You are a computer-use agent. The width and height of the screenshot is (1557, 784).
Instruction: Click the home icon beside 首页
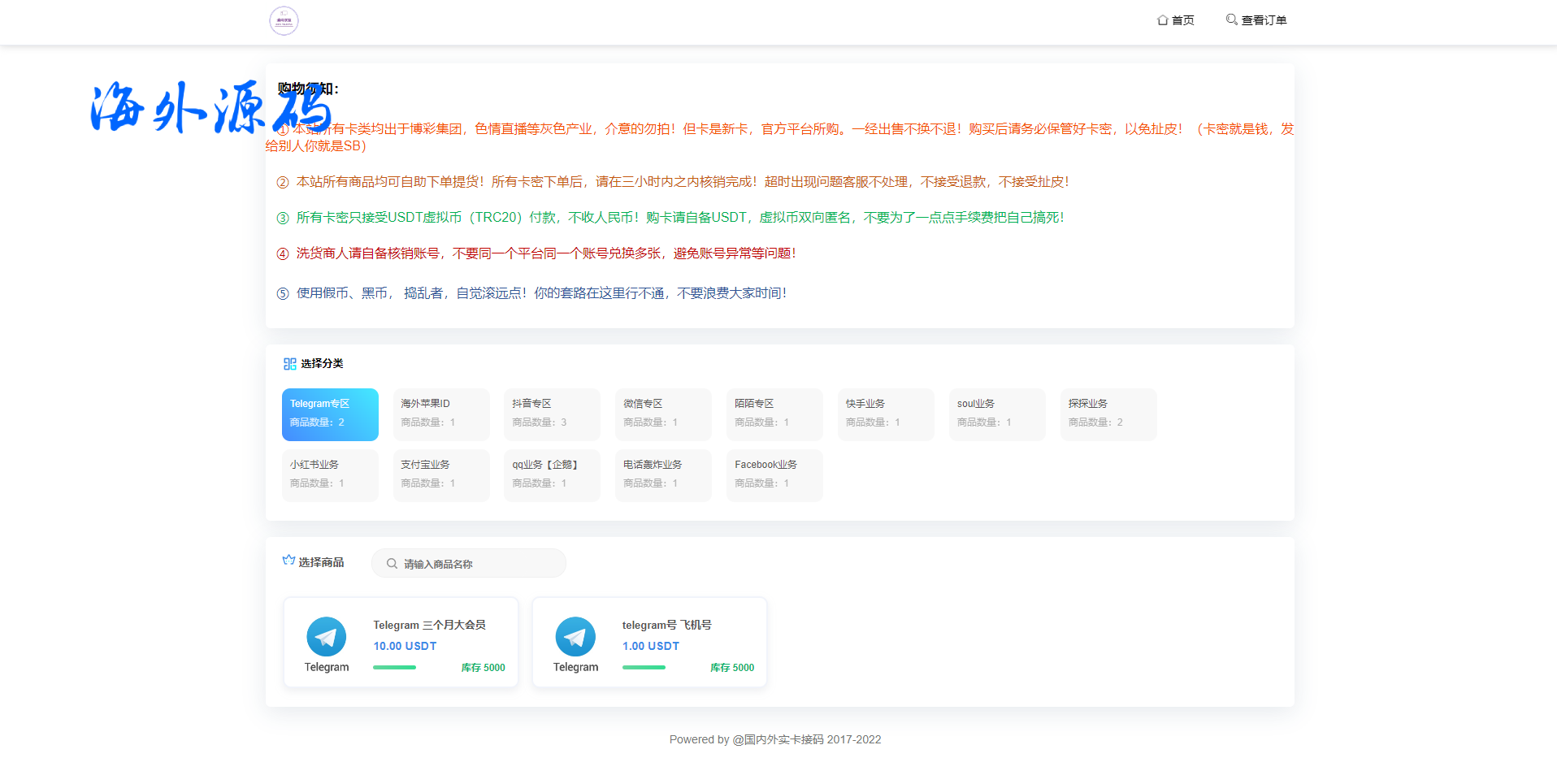tap(1162, 20)
